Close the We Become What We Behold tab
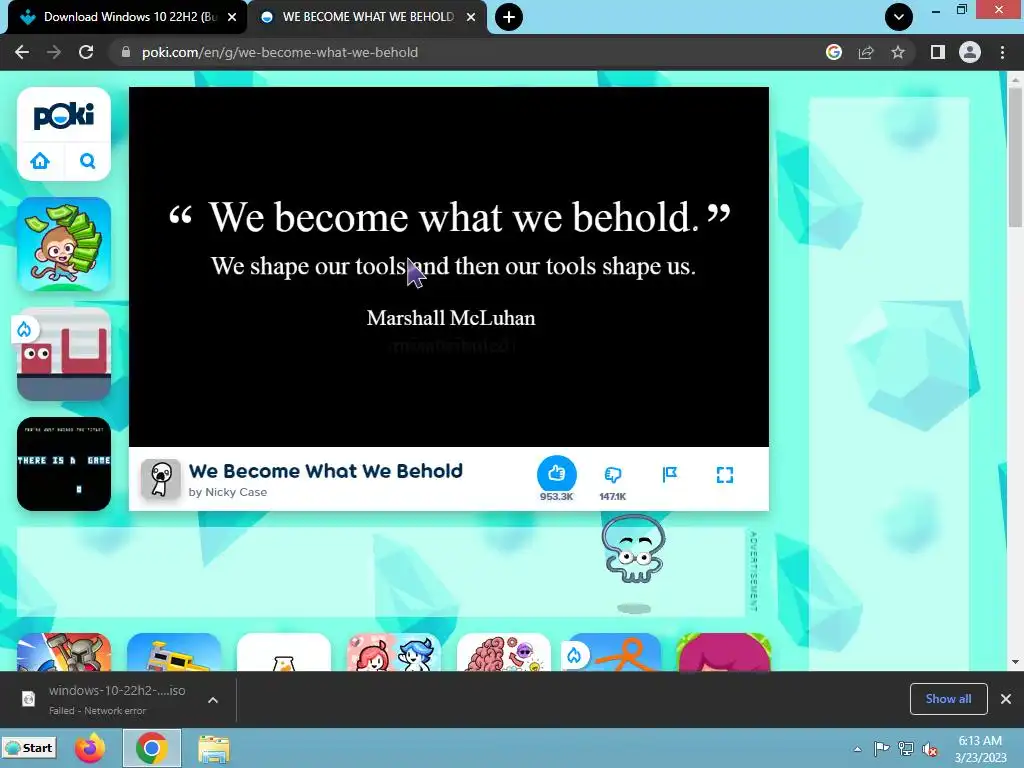1024x768 pixels. 471,17
